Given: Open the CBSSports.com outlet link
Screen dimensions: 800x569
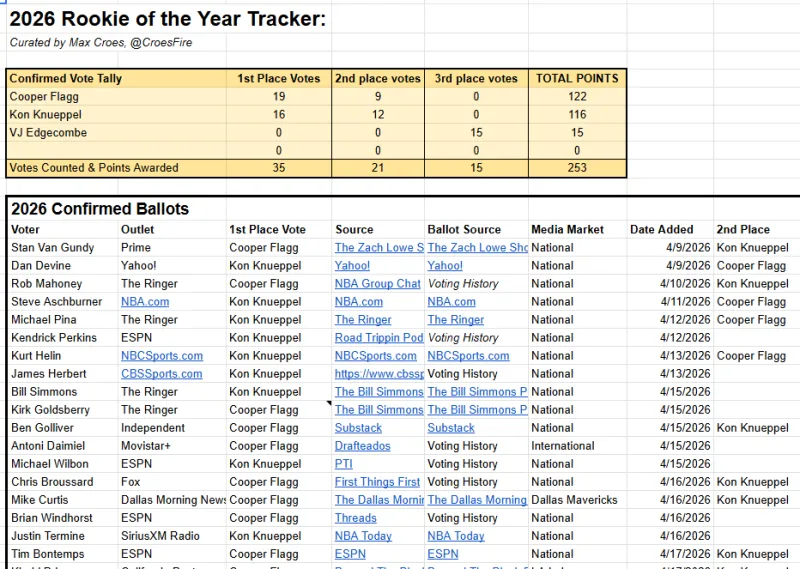Looking at the screenshot, I should (162, 374).
